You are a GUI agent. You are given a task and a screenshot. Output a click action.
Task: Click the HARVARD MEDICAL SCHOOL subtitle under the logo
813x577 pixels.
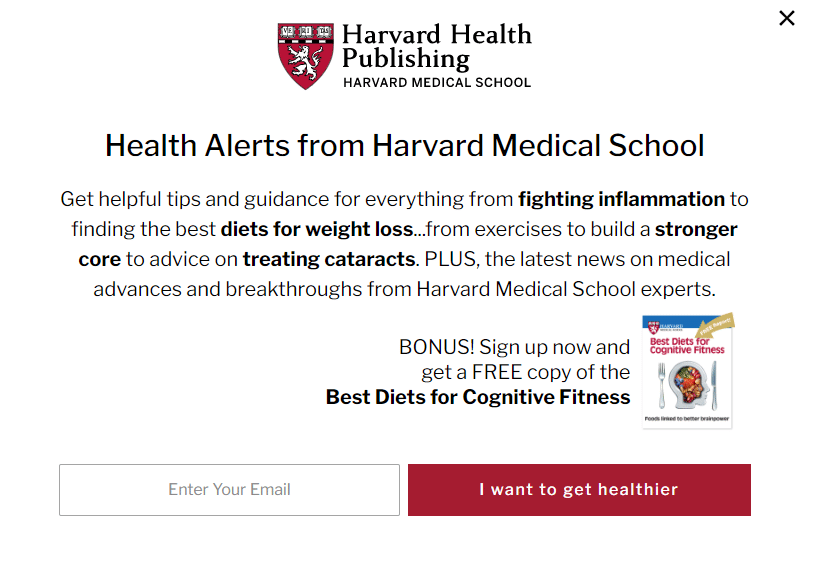coord(437,83)
